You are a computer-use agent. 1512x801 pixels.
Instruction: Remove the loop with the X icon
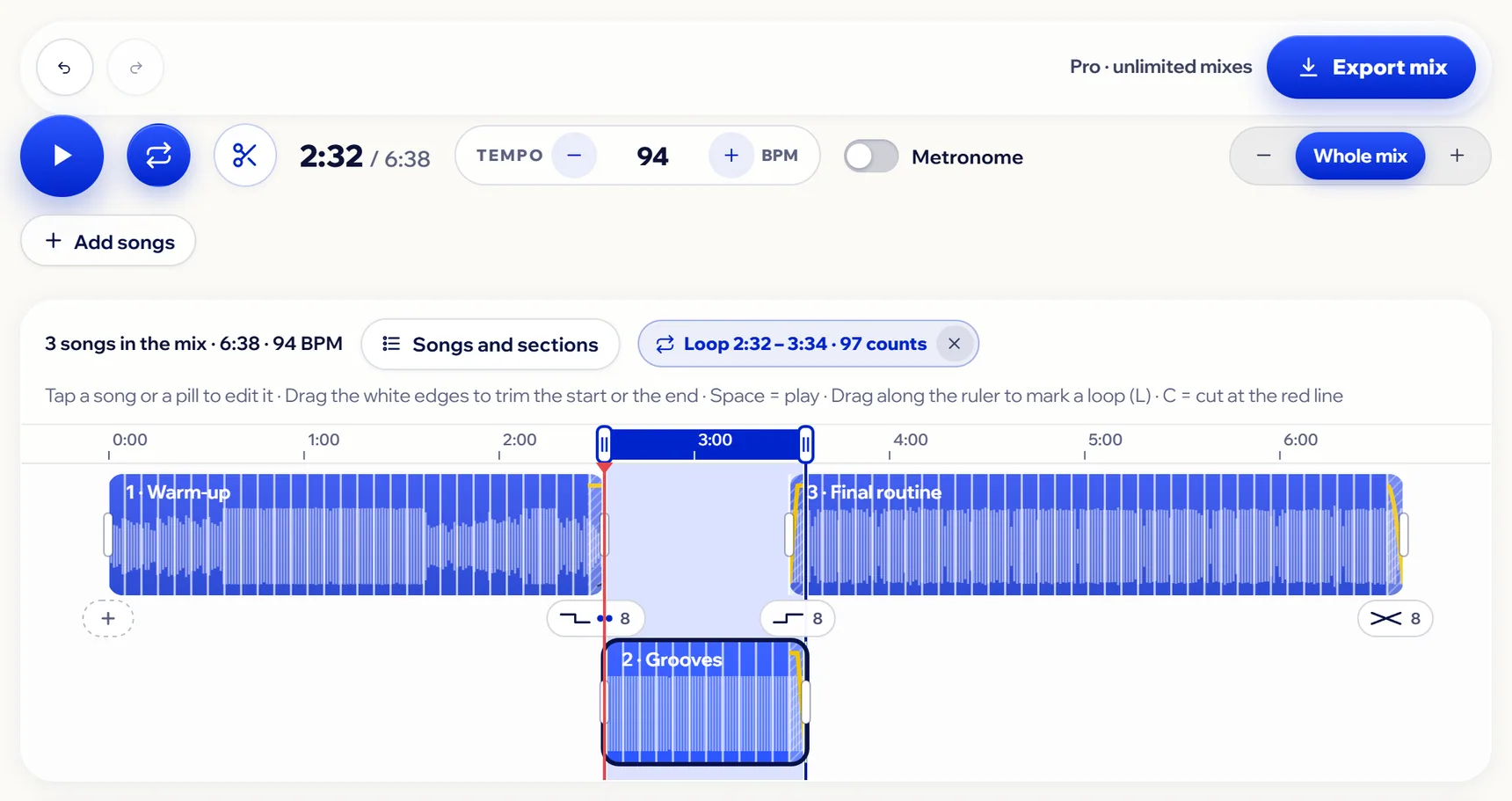(954, 344)
